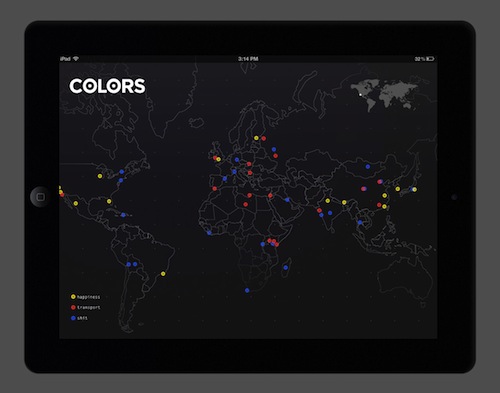Viewport: 500px width, 393px height.
Task: Open the world minimap thumbnail
Action: tap(384, 95)
